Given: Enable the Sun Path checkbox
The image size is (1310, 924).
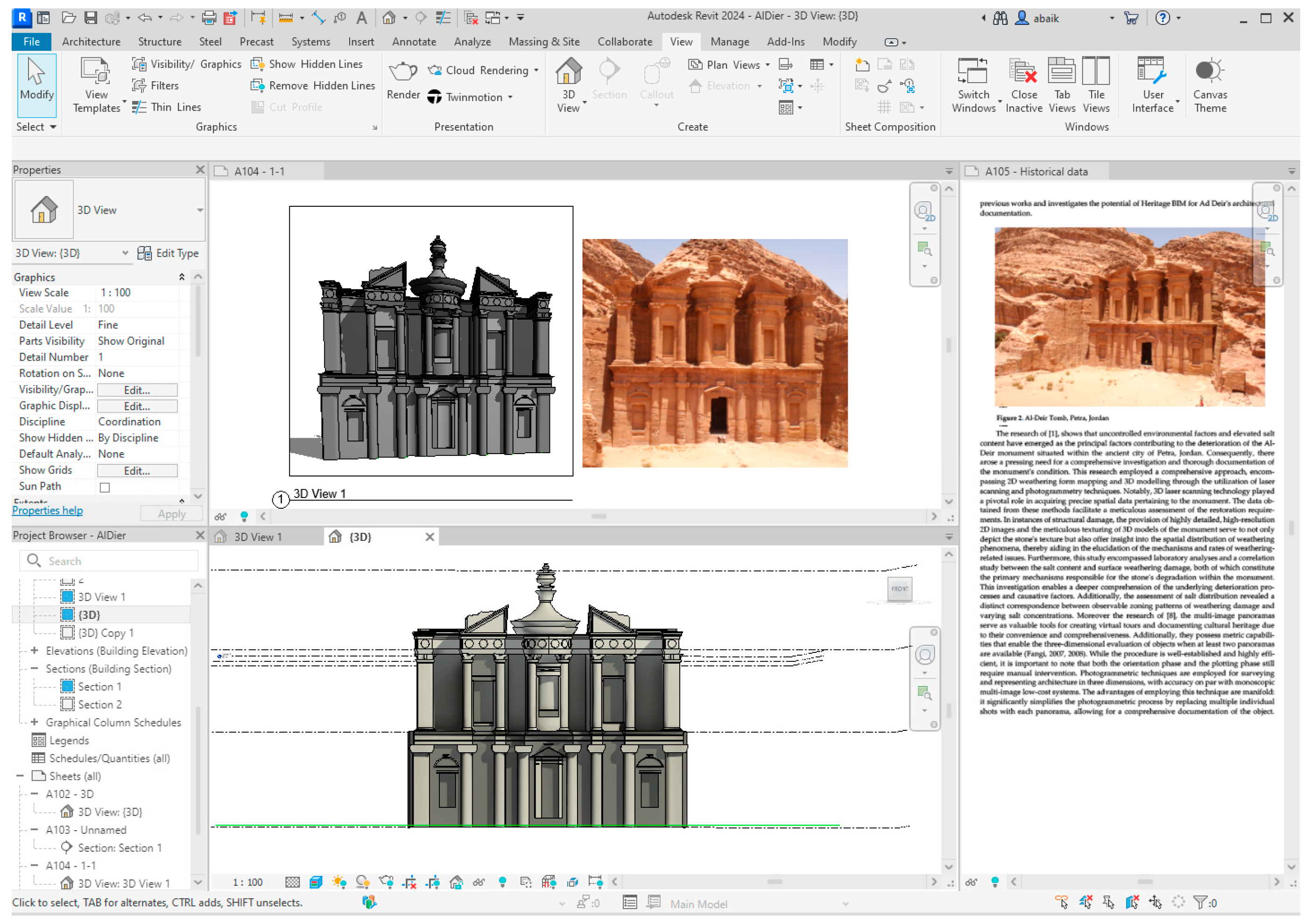Looking at the screenshot, I should coord(105,488).
